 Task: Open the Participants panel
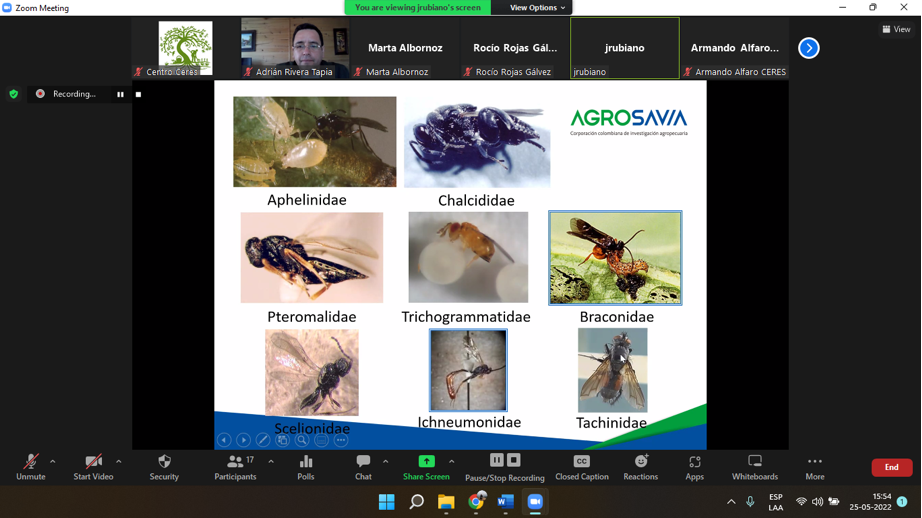coord(235,467)
